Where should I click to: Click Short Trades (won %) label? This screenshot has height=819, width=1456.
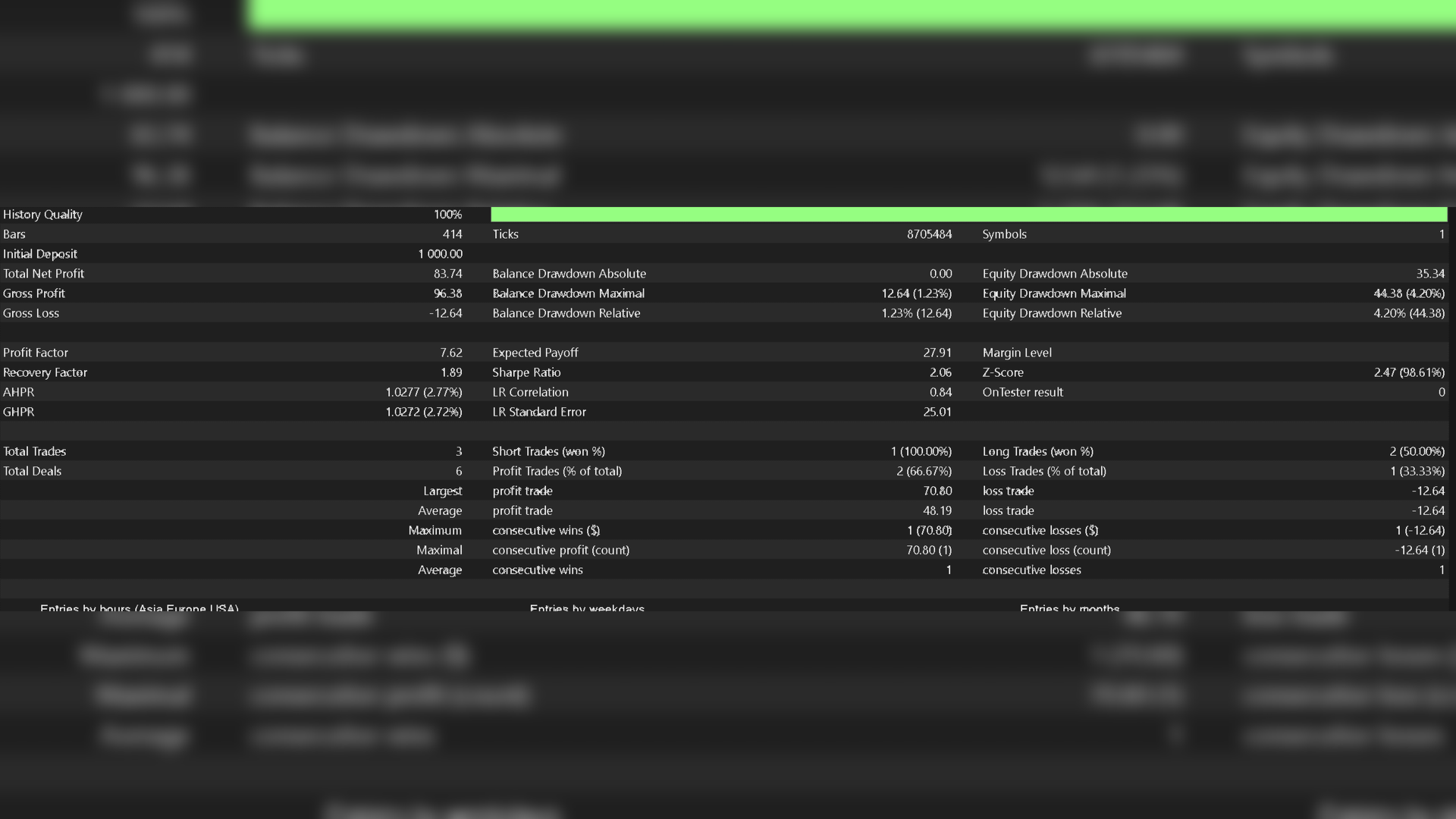(x=548, y=451)
